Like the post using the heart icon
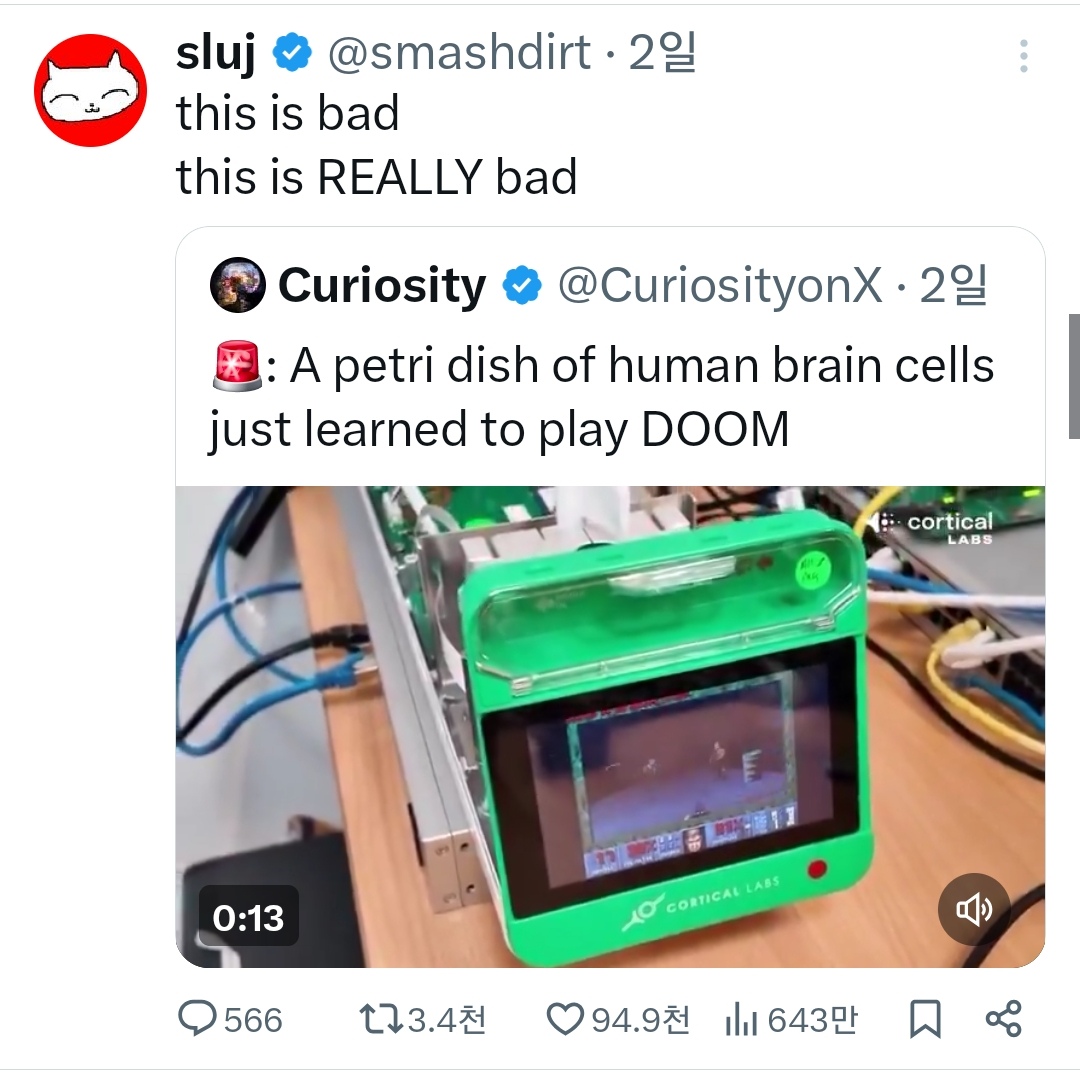The image size is (1080, 1076). pyautogui.click(x=565, y=1020)
